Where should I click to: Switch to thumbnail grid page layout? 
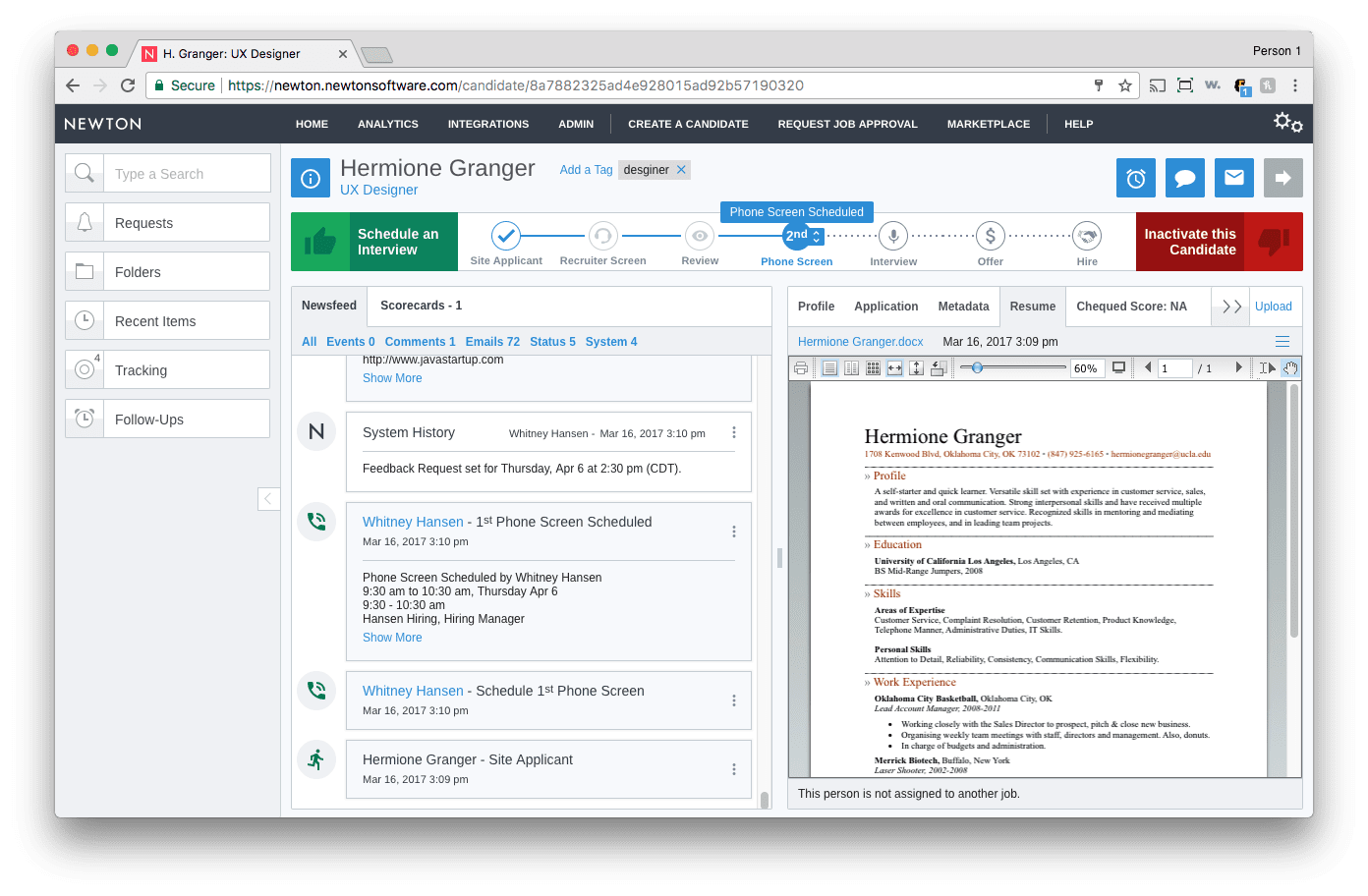pyautogui.click(x=873, y=367)
